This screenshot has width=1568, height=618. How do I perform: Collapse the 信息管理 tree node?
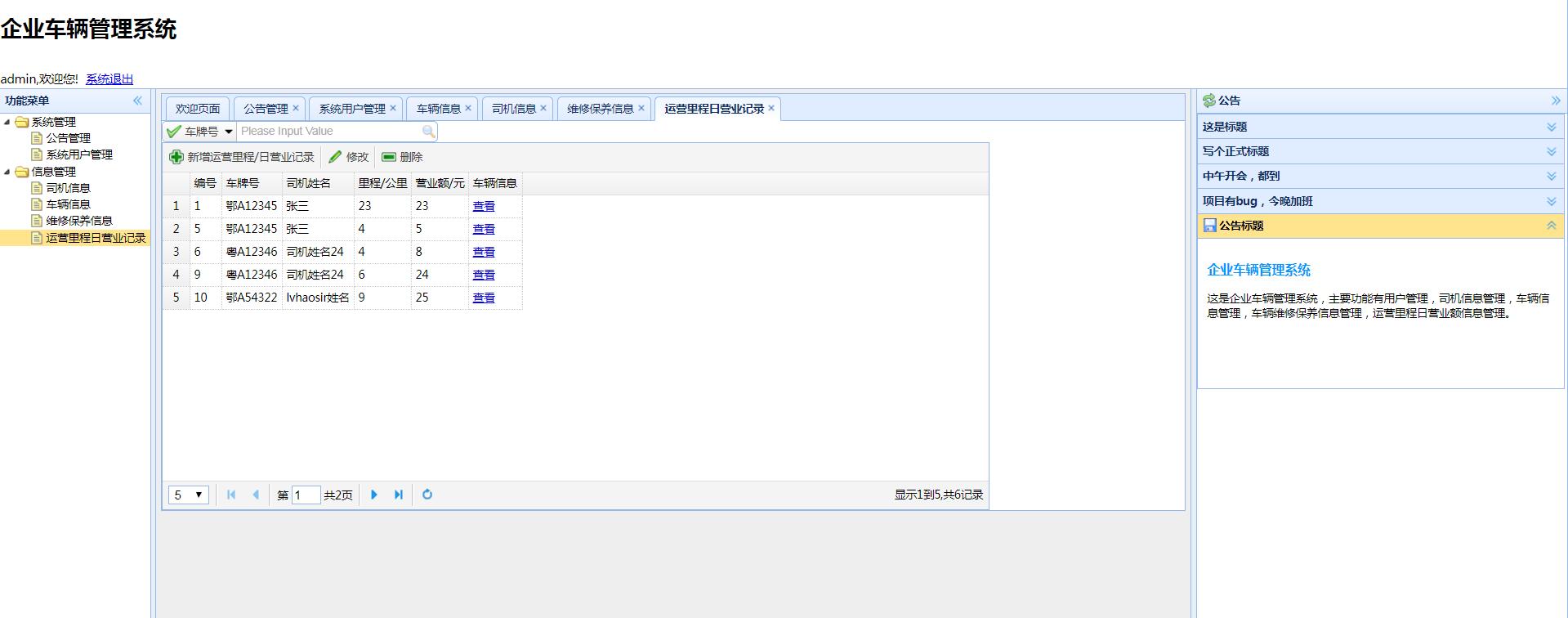[x=7, y=172]
